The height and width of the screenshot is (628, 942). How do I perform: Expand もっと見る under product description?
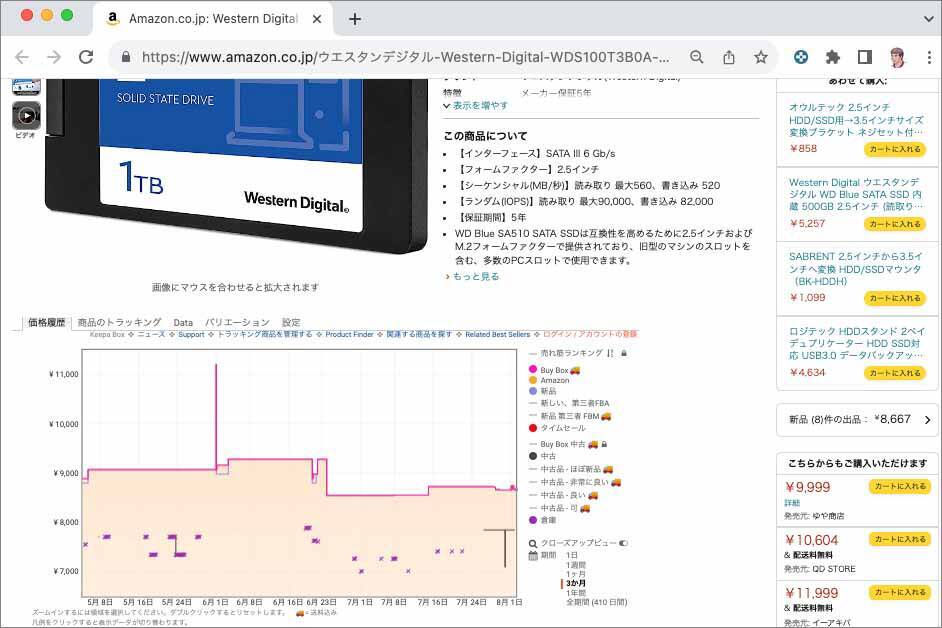473,277
